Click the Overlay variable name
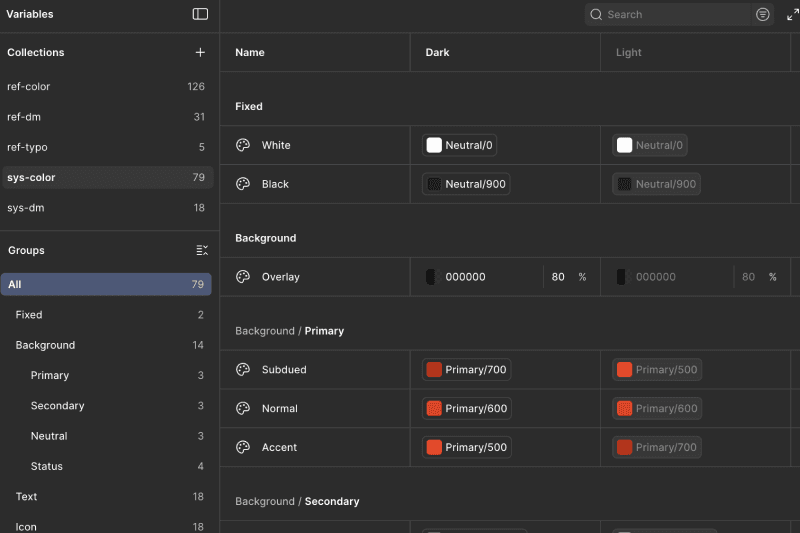 [x=281, y=277]
